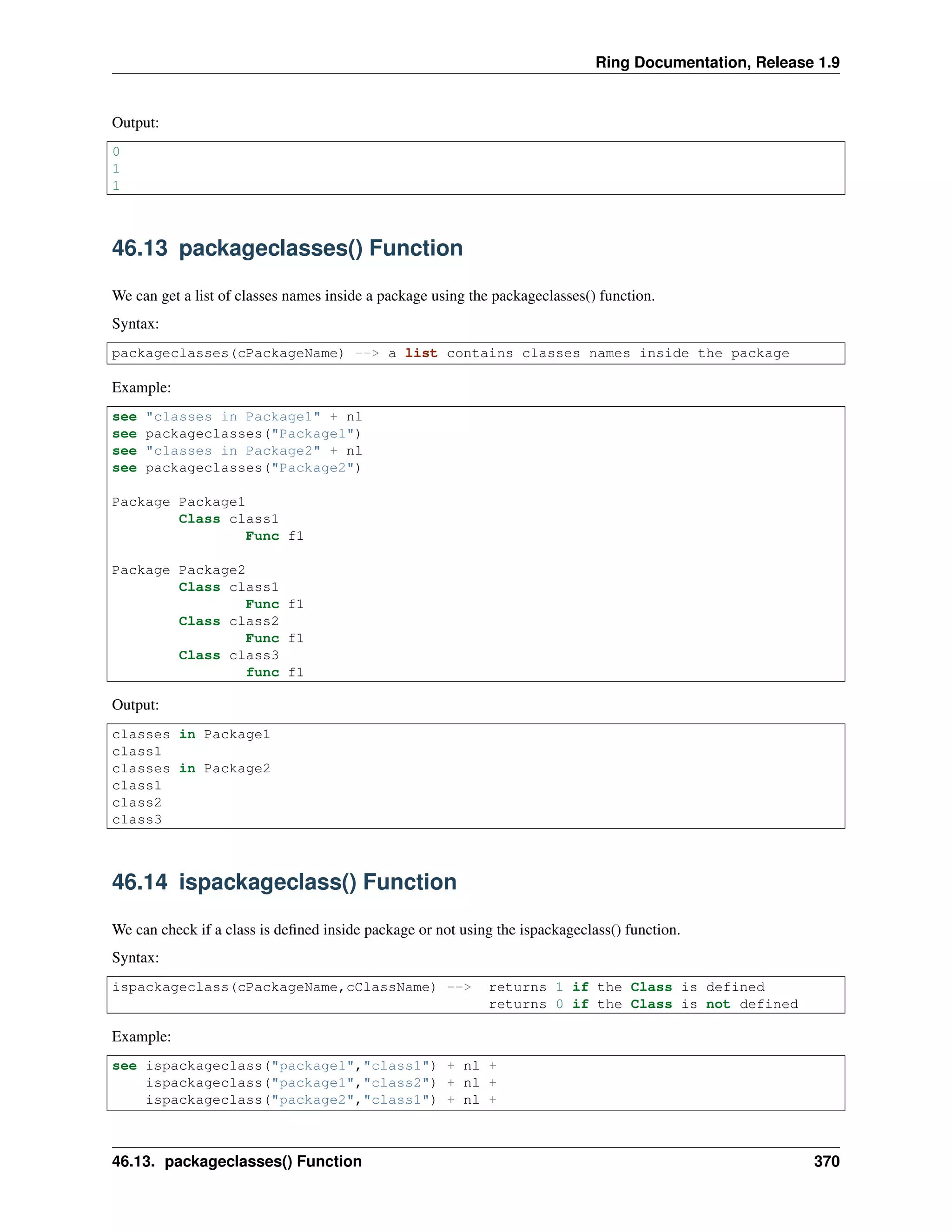This screenshot has height=1232, width=952.
Task: Click 'class3' in the output box
Action: coord(137,820)
